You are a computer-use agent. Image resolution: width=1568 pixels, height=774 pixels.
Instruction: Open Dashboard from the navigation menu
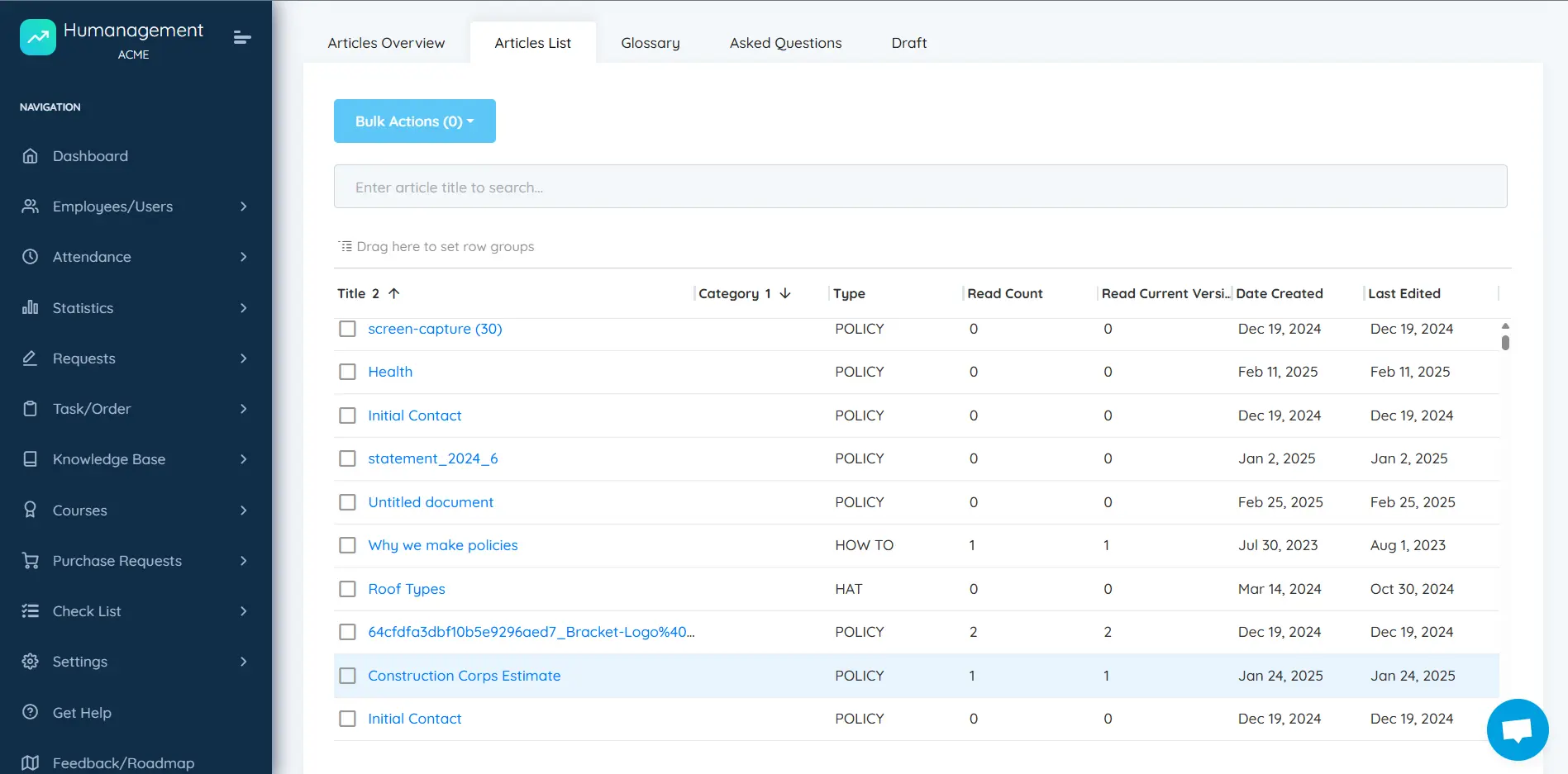pos(90,156)
